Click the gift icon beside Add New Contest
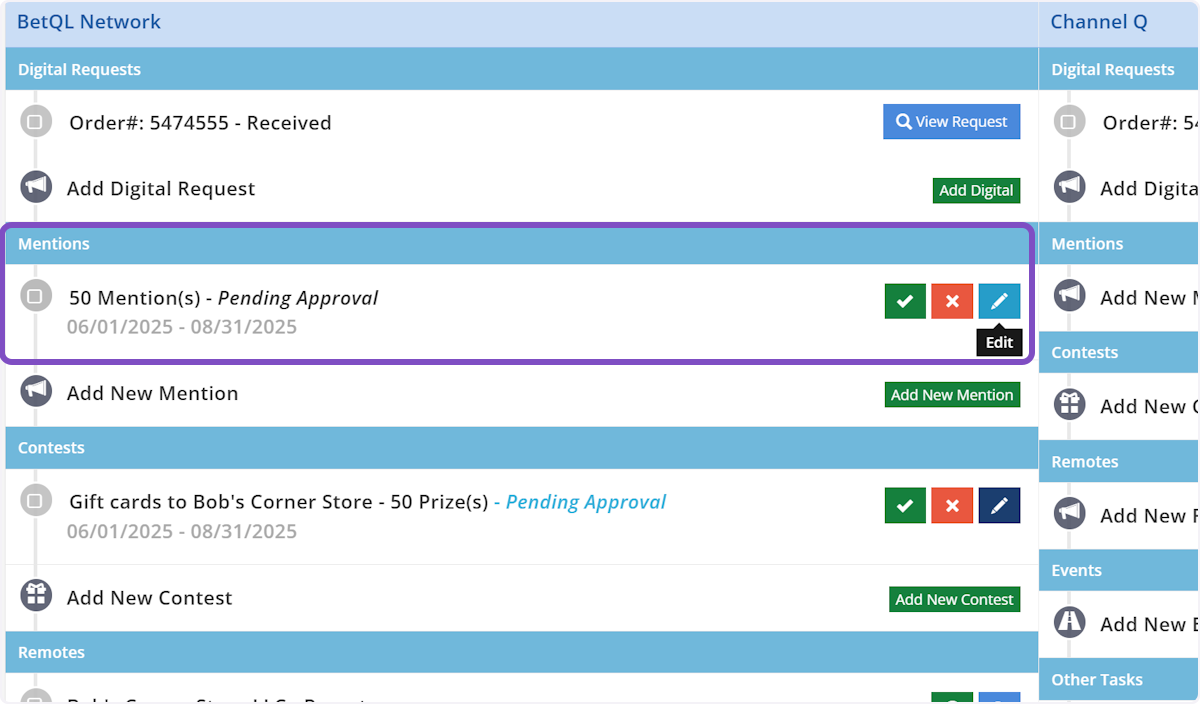This screenshot has width=1200, height=704. click(36, 596)
